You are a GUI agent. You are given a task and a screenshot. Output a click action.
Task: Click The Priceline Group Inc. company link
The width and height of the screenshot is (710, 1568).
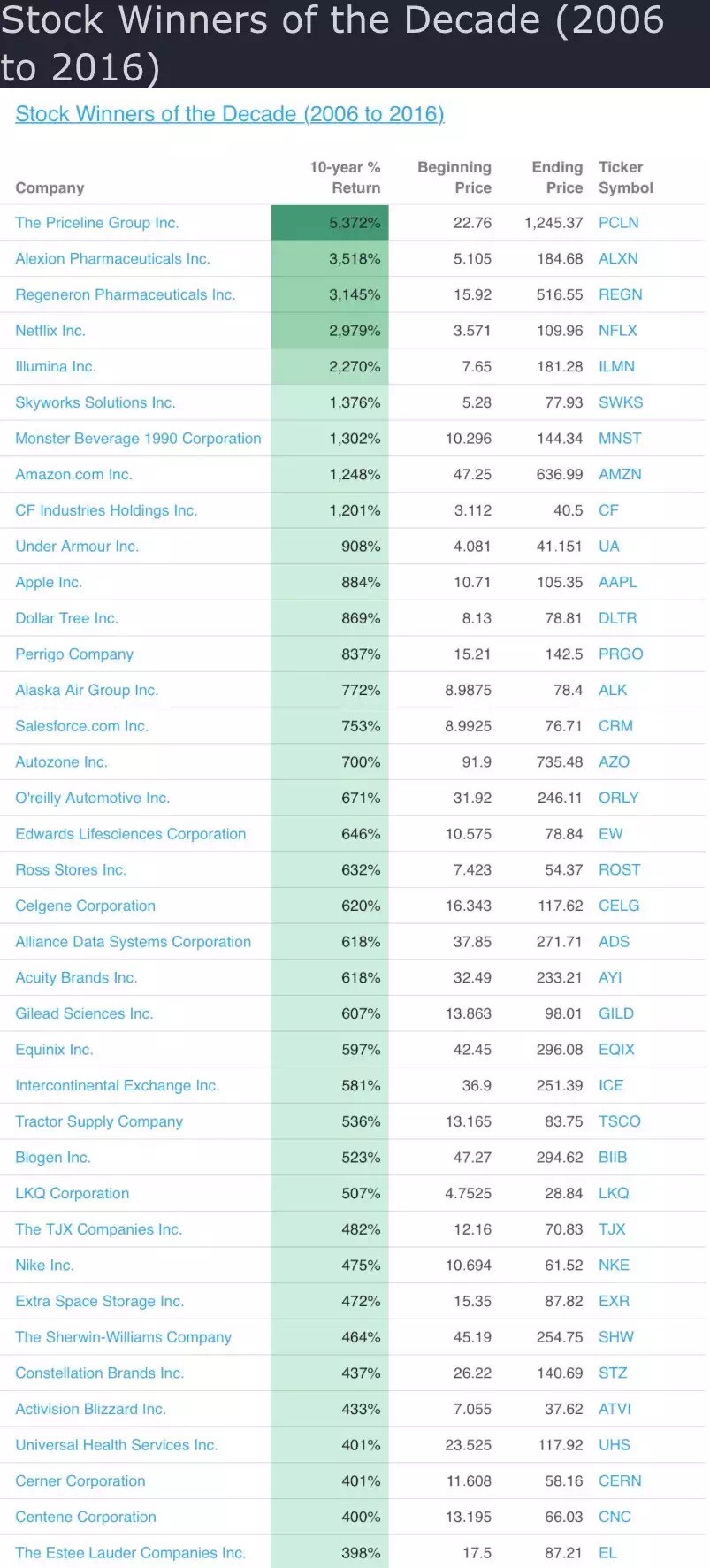tap(96, 223)
